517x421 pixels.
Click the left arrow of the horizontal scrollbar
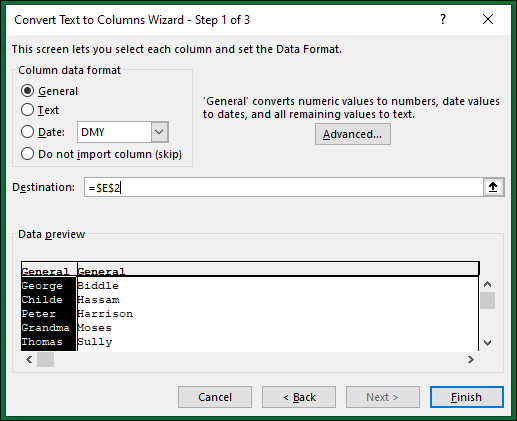pos(29,360)
